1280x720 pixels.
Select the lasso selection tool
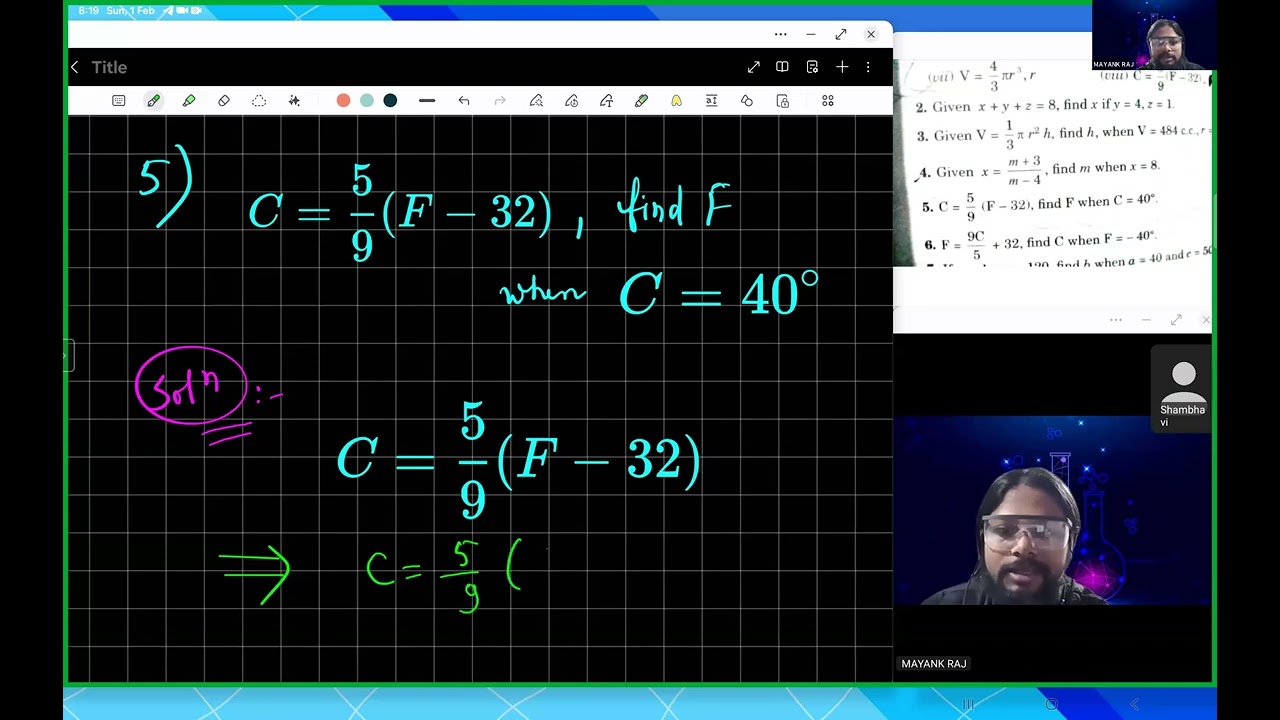coord(259,101)
